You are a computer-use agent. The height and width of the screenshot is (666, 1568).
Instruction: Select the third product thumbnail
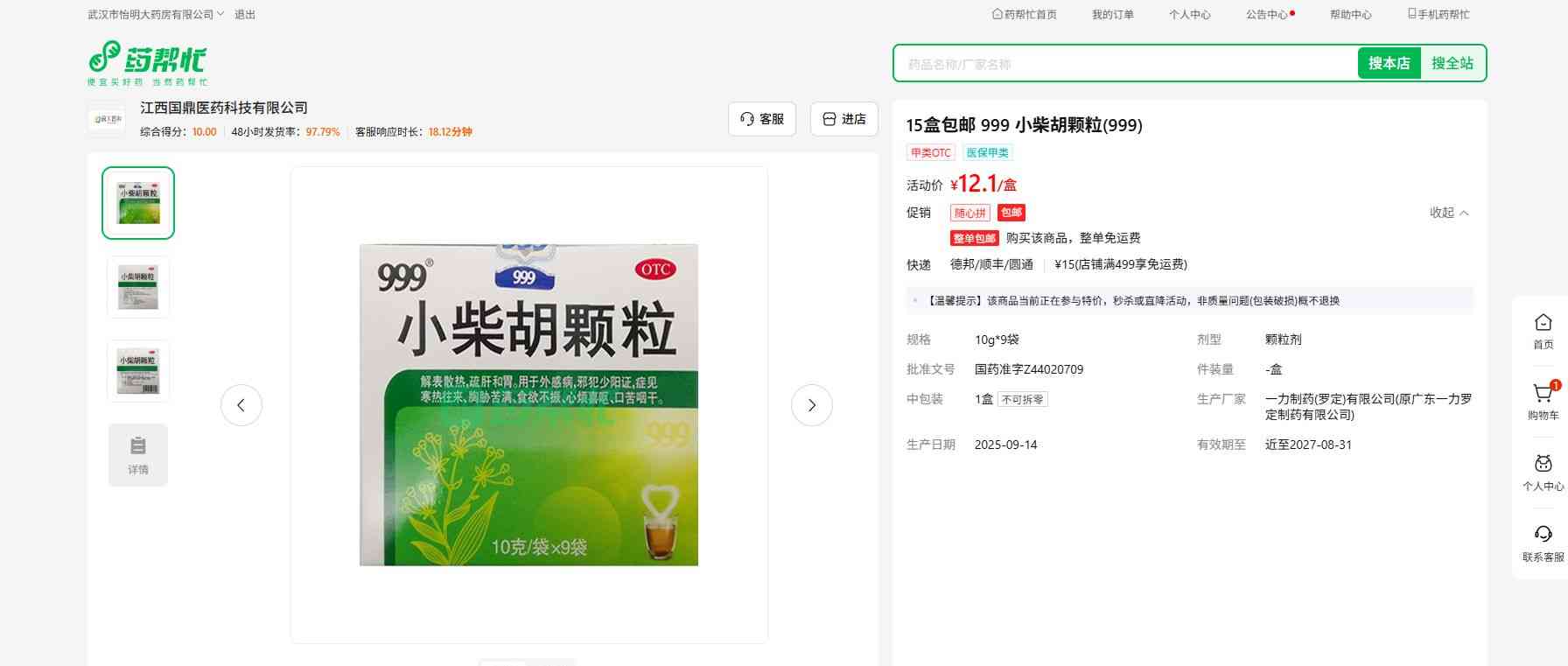point(138,371)
